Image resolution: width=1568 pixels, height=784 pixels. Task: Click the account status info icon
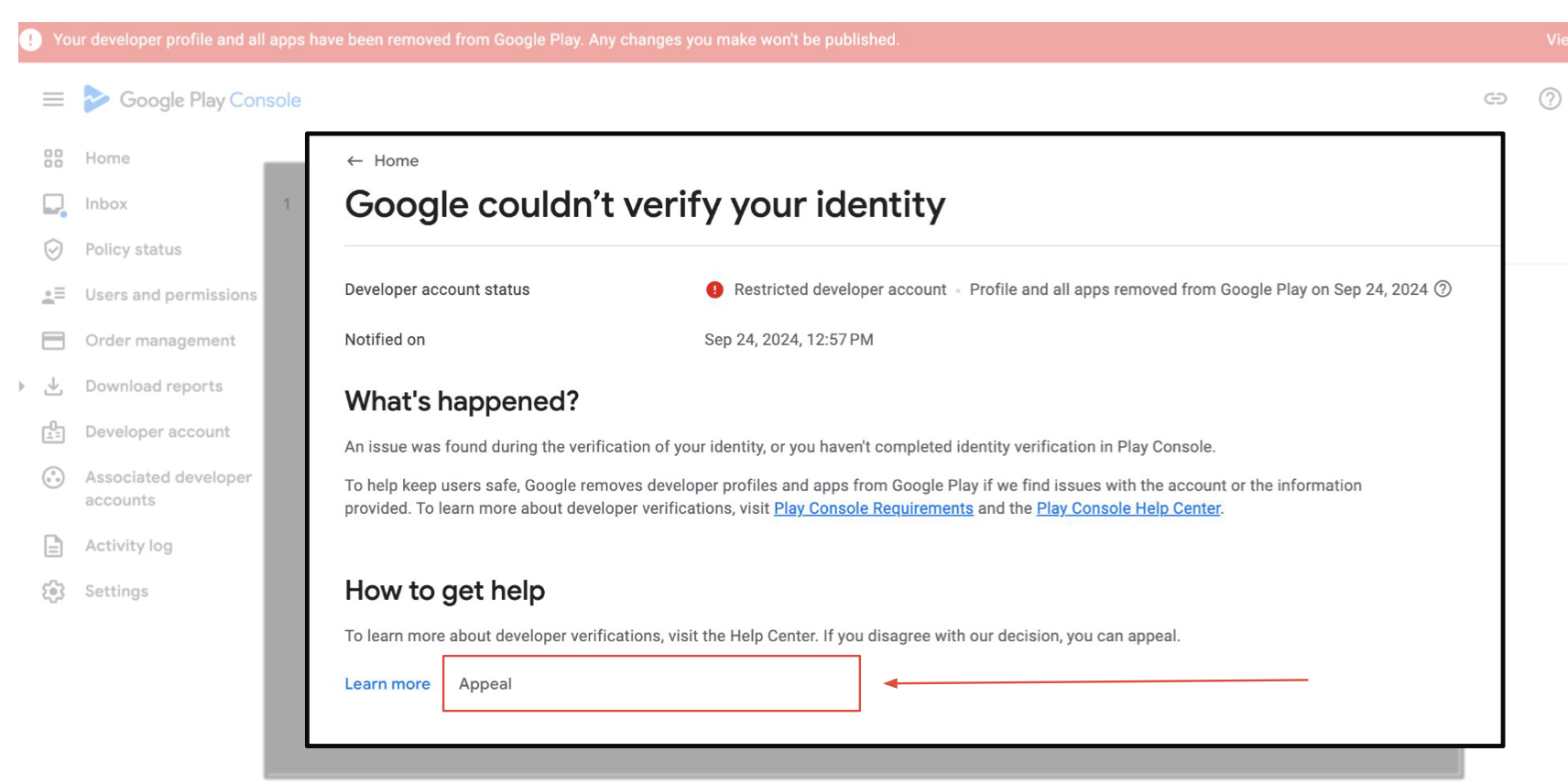pos(1443,289)
